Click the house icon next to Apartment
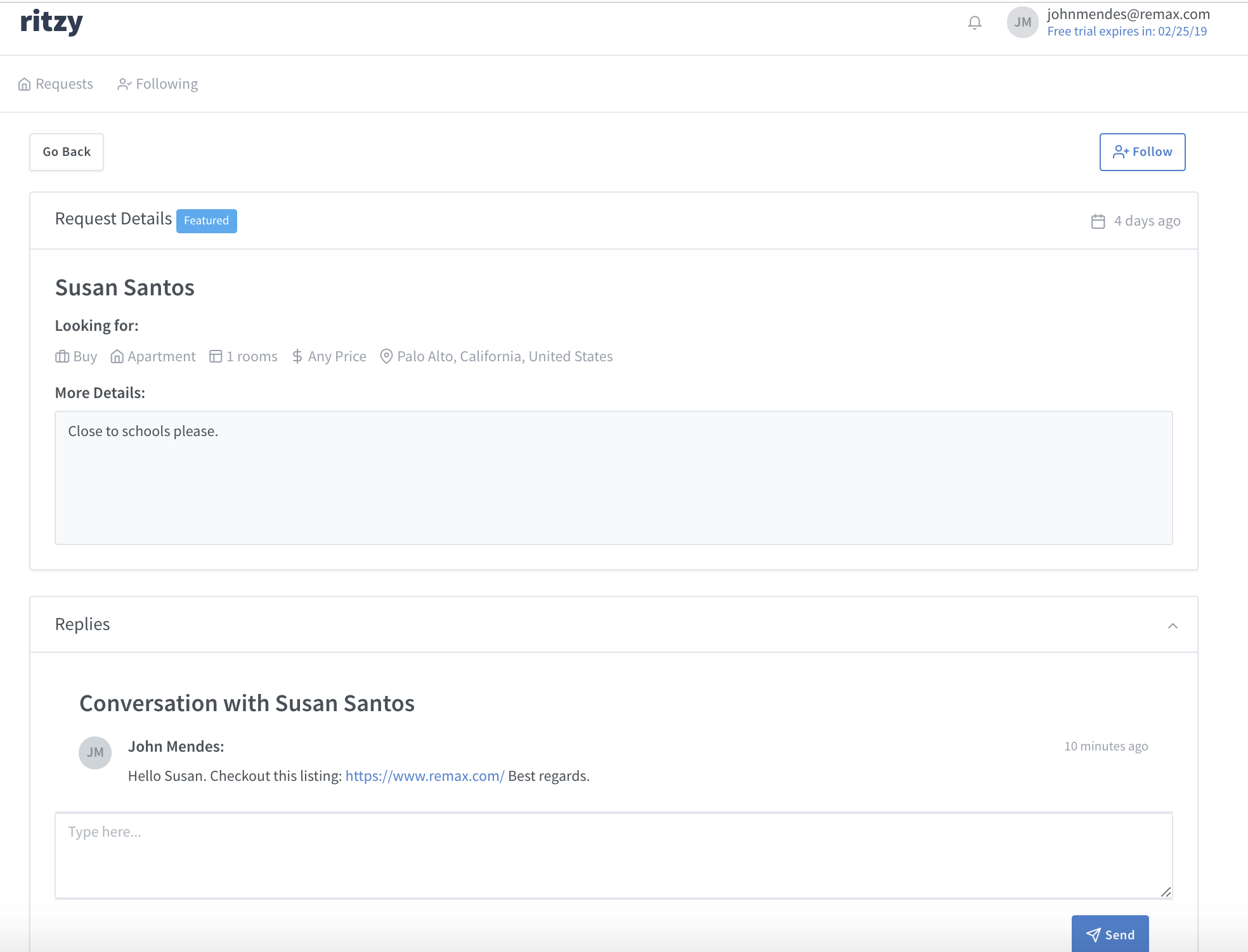Viewport: 1248px width, 952px height. (117, 357)
